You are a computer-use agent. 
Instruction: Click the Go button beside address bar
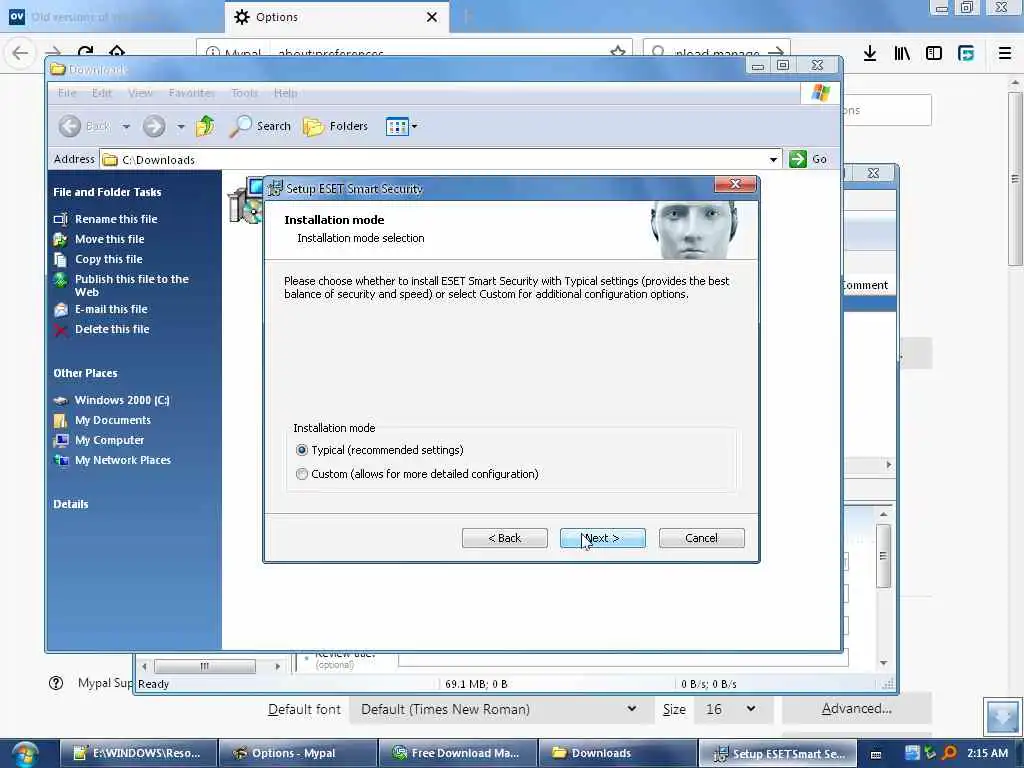click(x=808, y=159)
